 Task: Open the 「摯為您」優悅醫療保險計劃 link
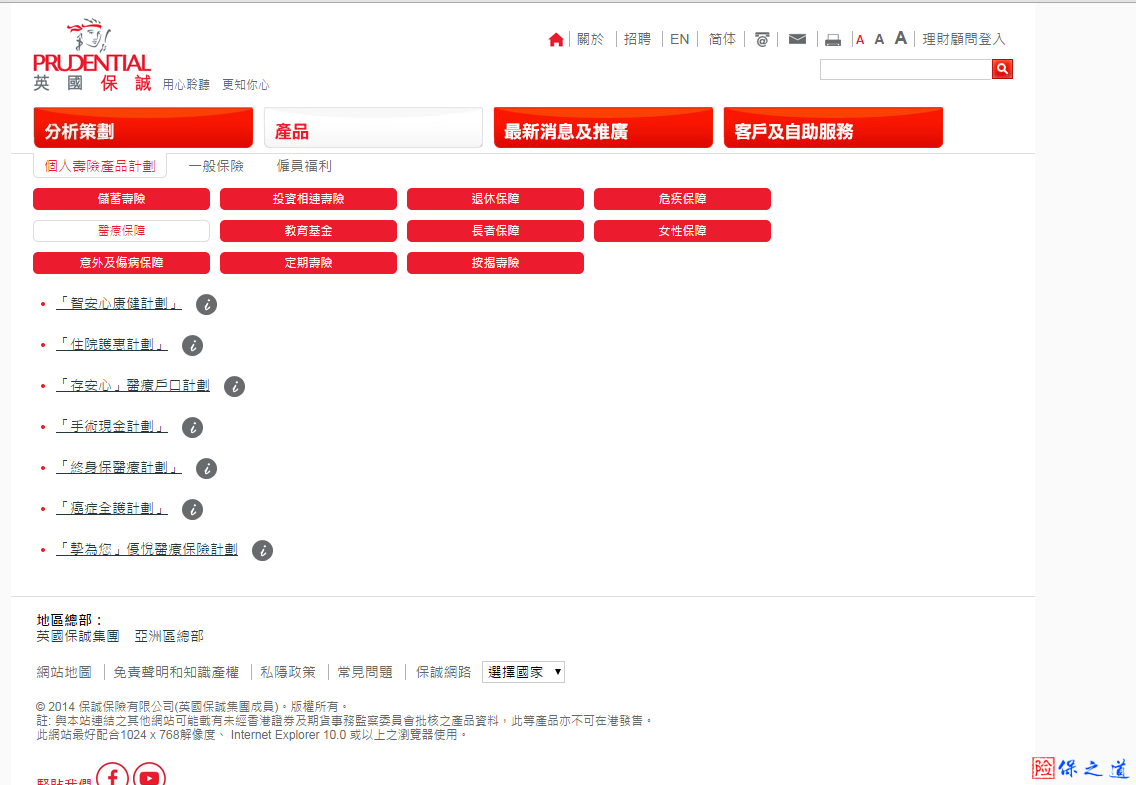[x=147, y=550]
